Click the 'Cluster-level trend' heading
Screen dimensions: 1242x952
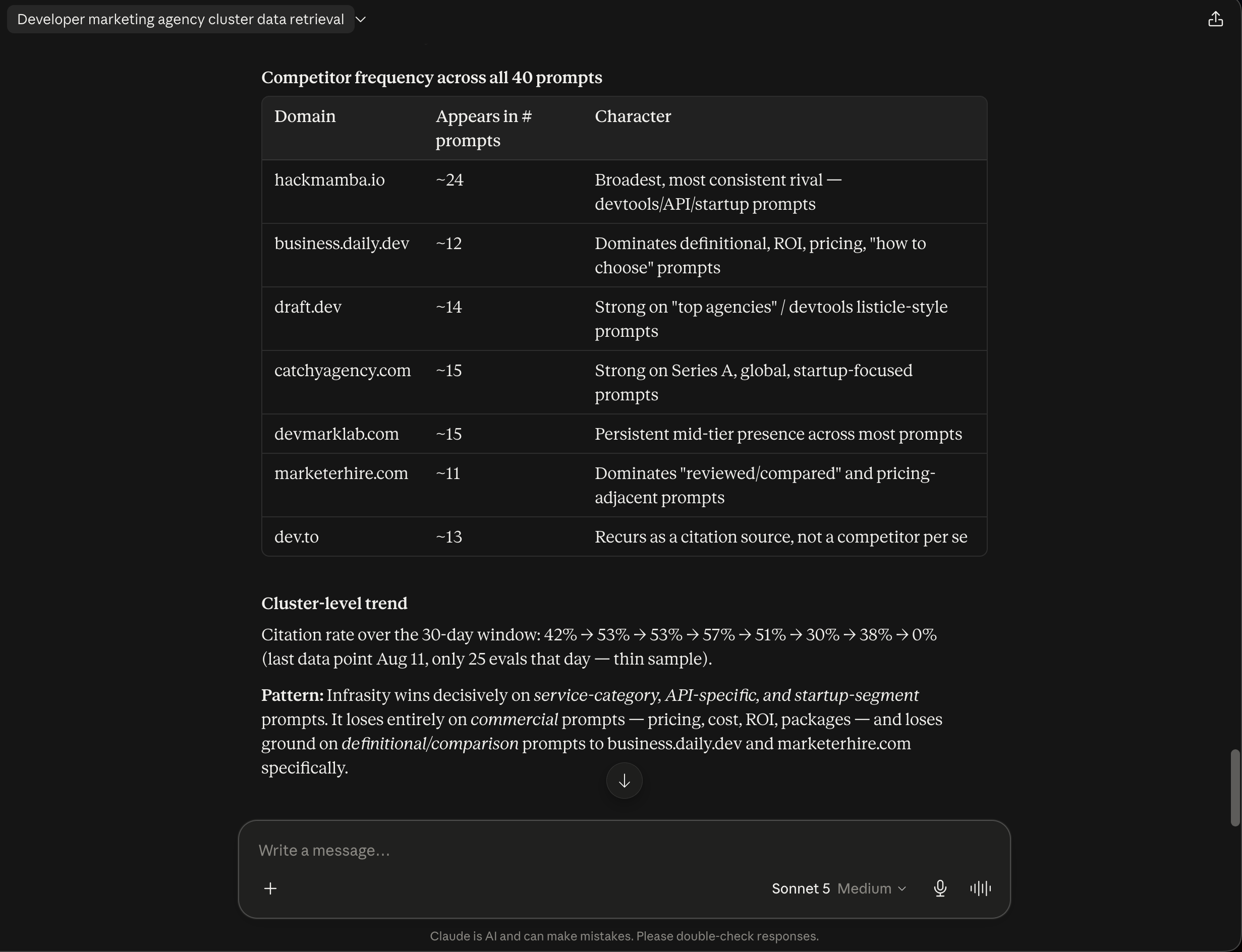(334, 604)
